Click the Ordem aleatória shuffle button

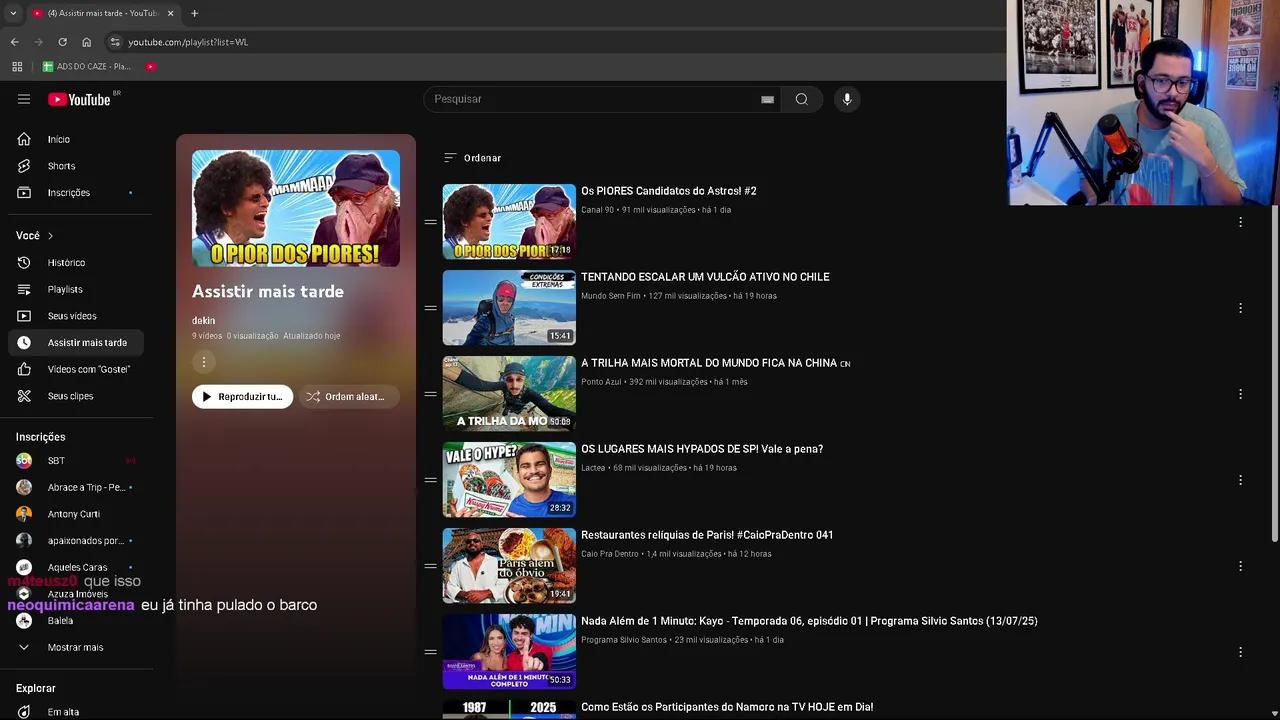tap(348, 397)
